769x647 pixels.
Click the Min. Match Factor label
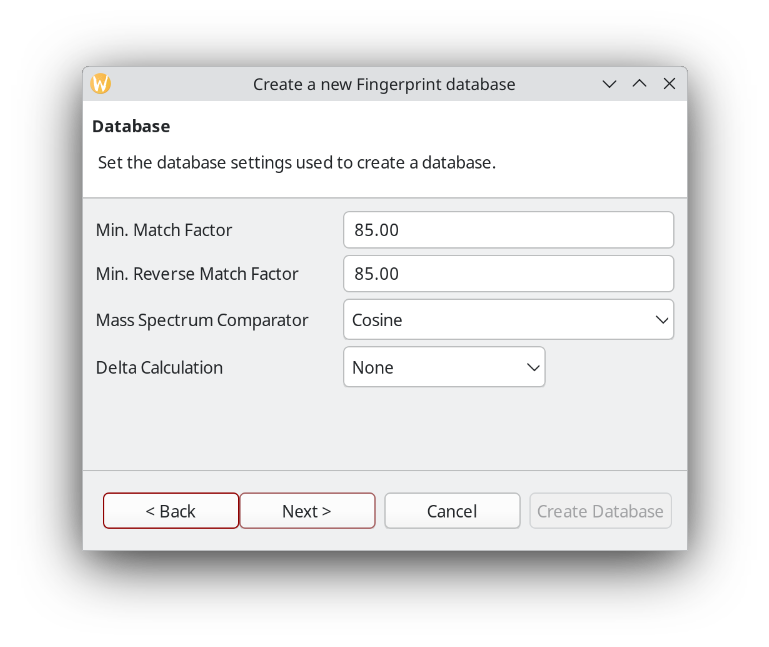164,230
